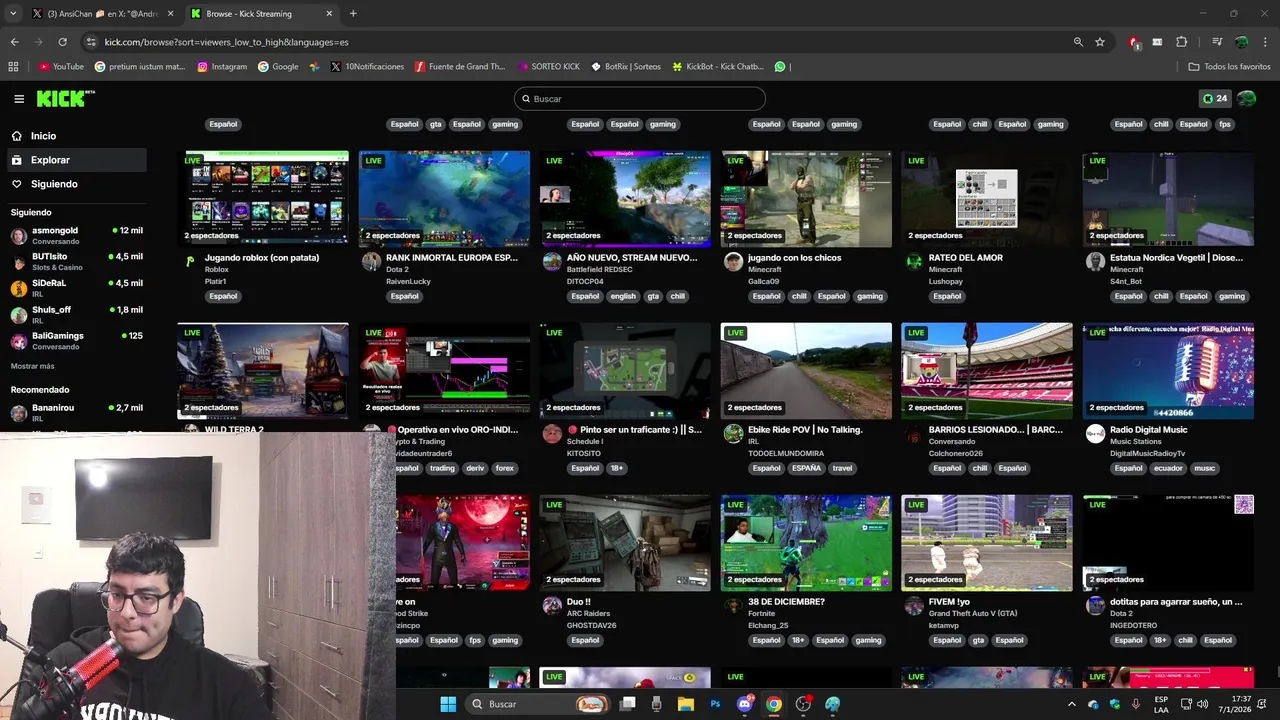Image resolution: width=1280 pixels, height=720 pixels.
Task: Click DigitalMusicRadioyTv channel avatar
Action: [1095, 434]
